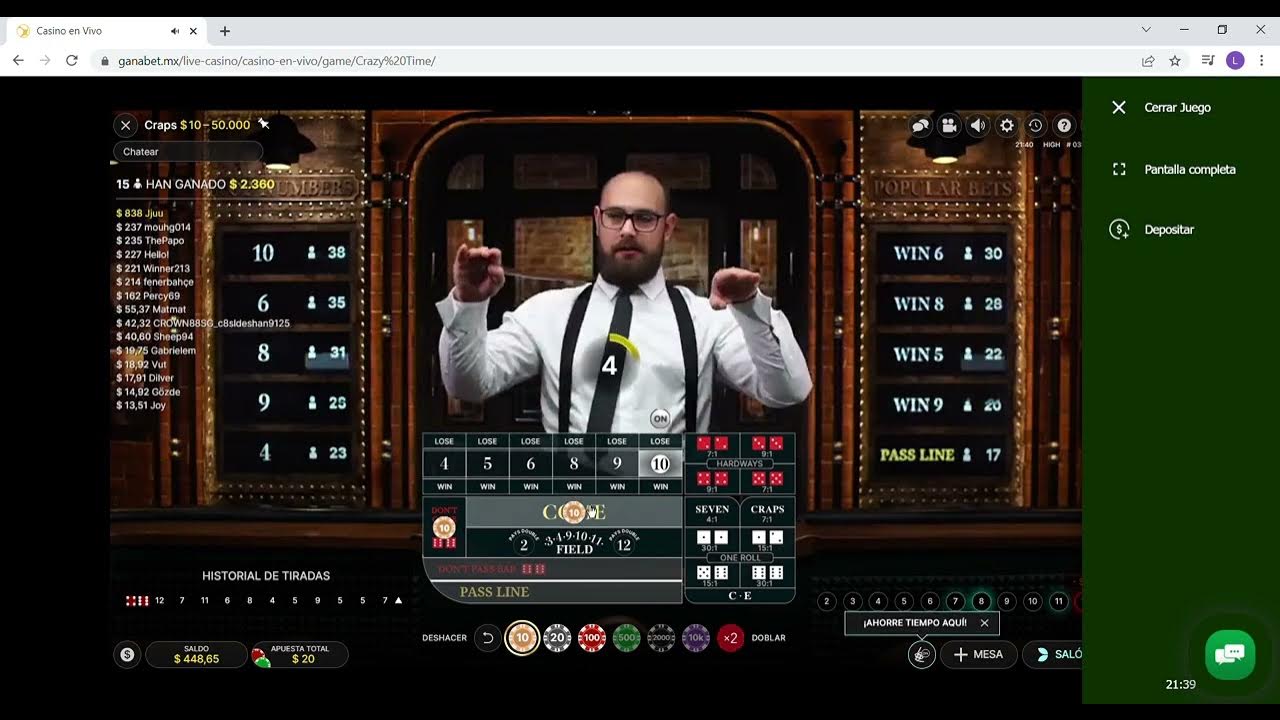Select the 100 red chip
Screen dimensions: 1280x720
click(x=592, y=637)
